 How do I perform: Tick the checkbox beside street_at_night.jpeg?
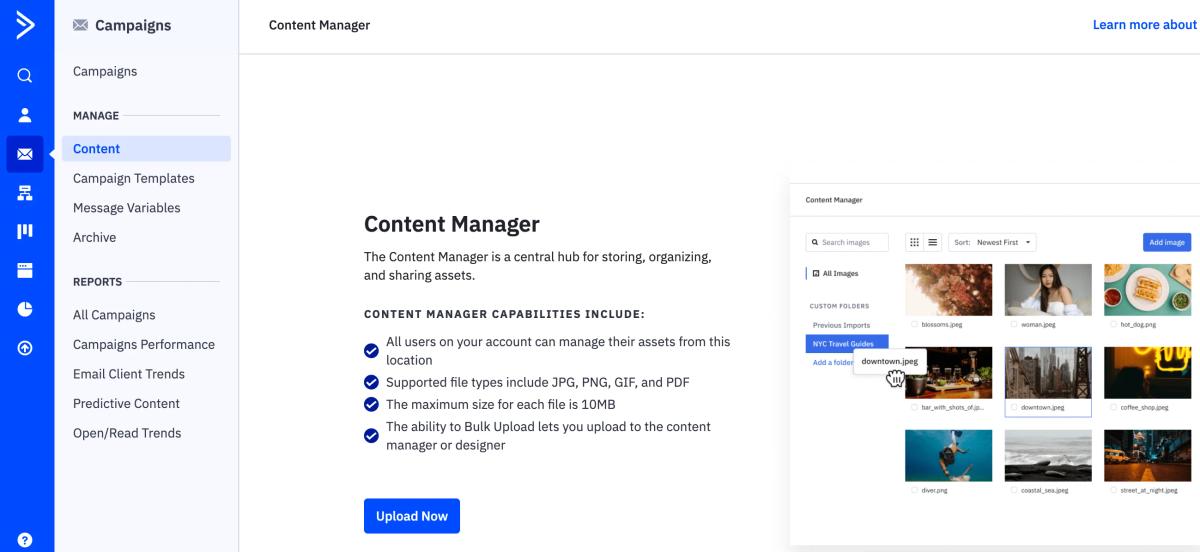1114,491
